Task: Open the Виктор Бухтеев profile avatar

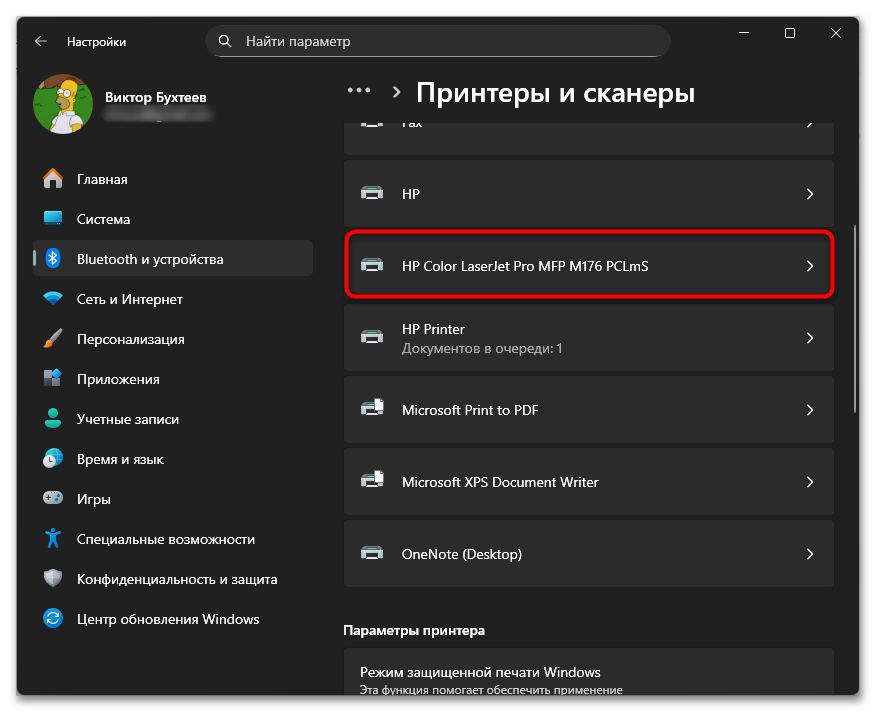Action: click(x=63, y=104)
